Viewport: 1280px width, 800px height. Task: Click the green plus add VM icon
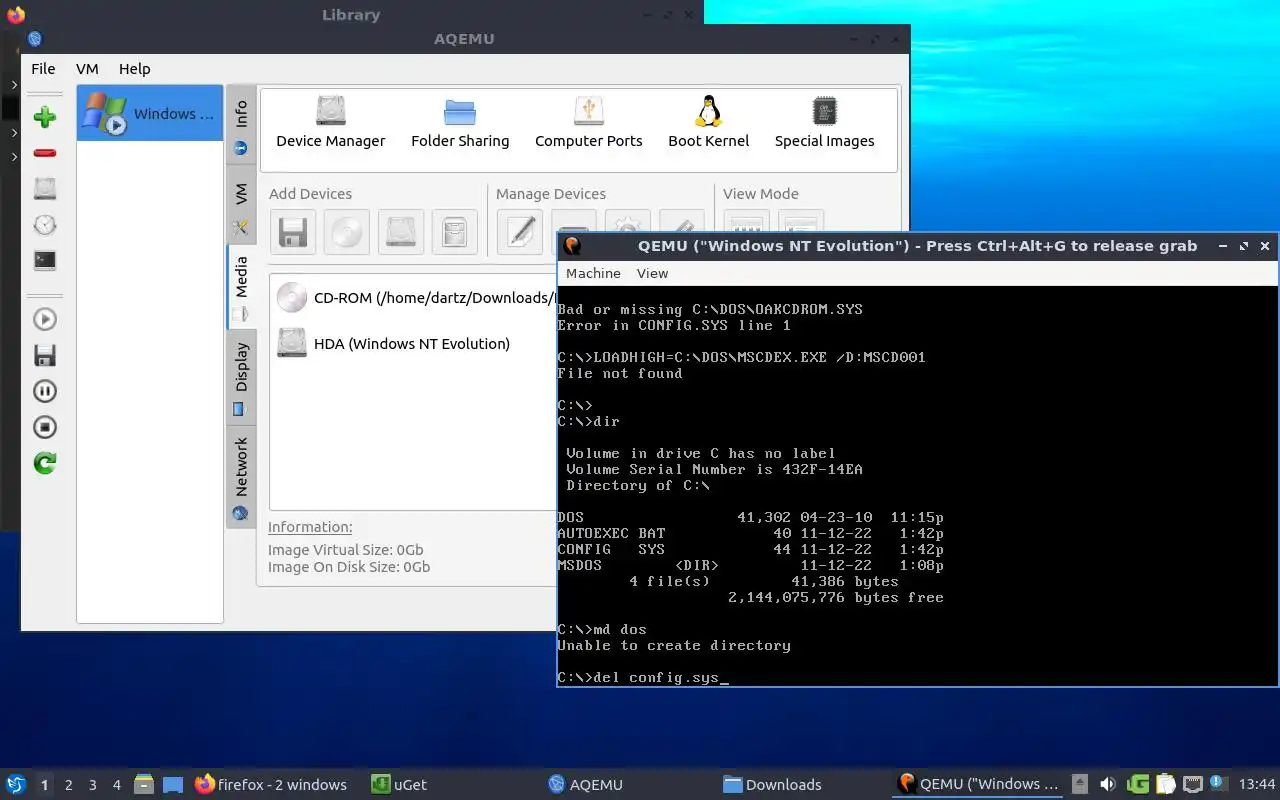pos(45,117)
